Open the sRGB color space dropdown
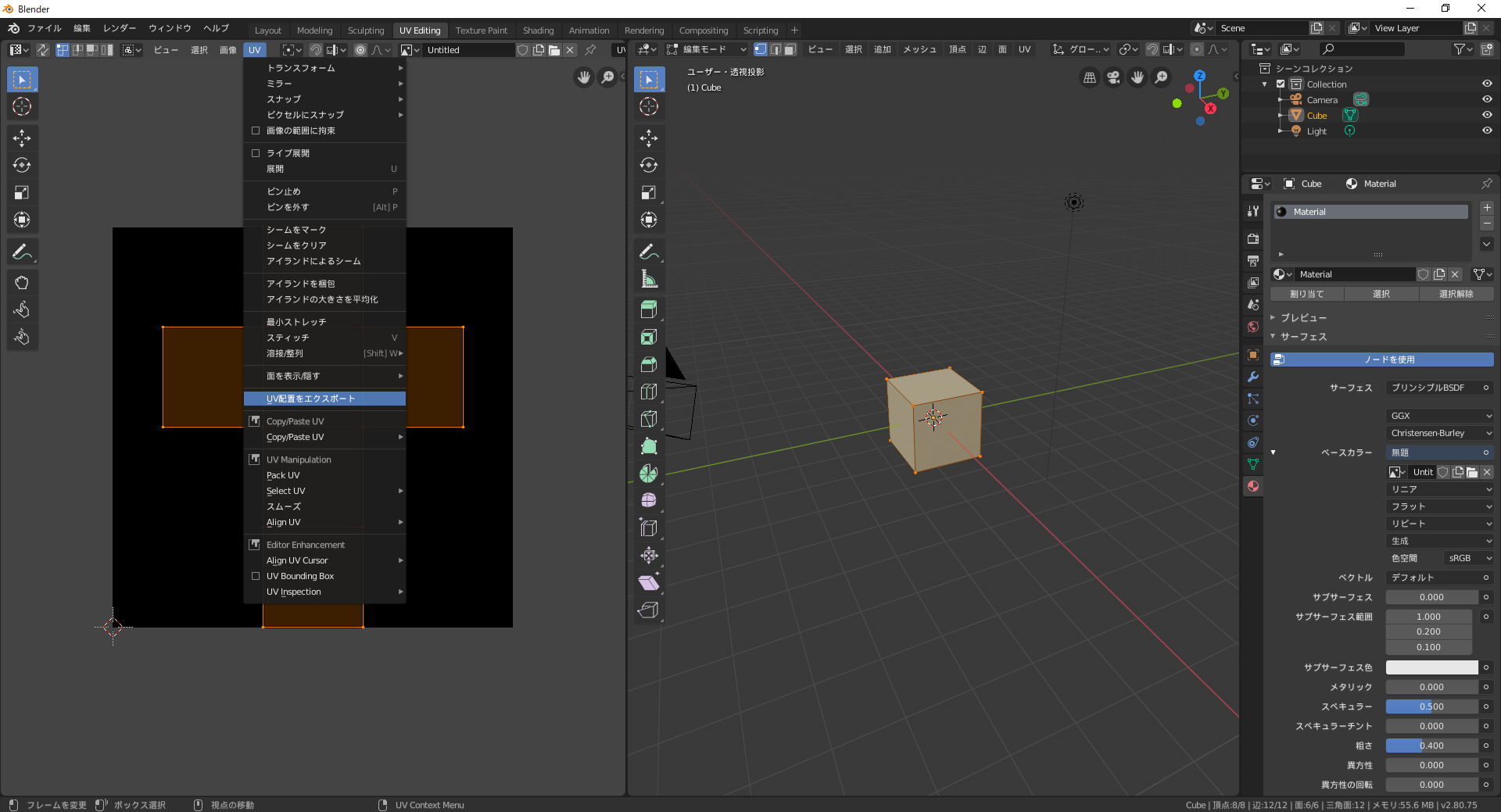The width and height of the screenshot is (1501, 812). coord(1466,558)
